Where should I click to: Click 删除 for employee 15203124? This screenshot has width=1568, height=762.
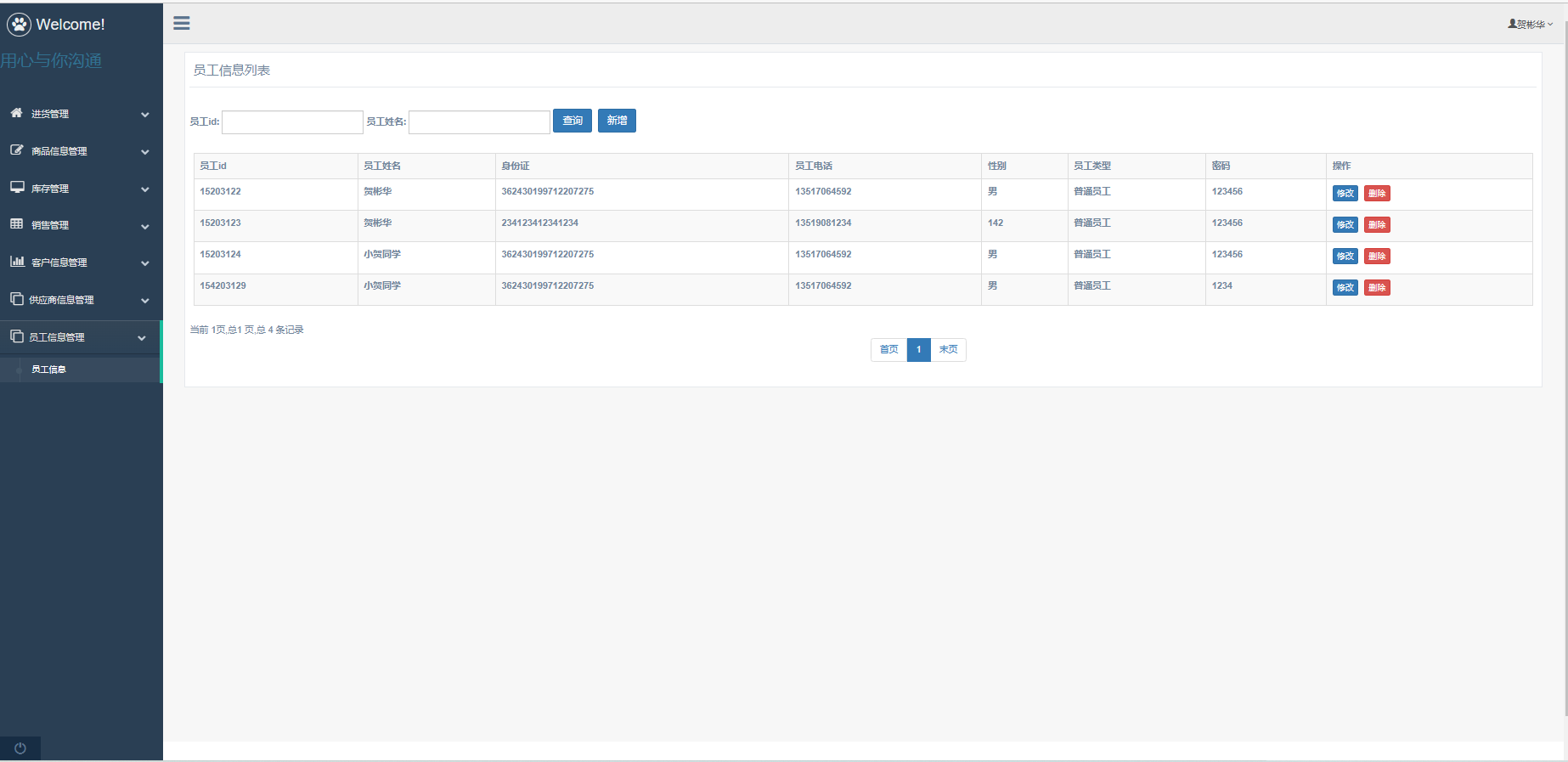(1377, 257)
